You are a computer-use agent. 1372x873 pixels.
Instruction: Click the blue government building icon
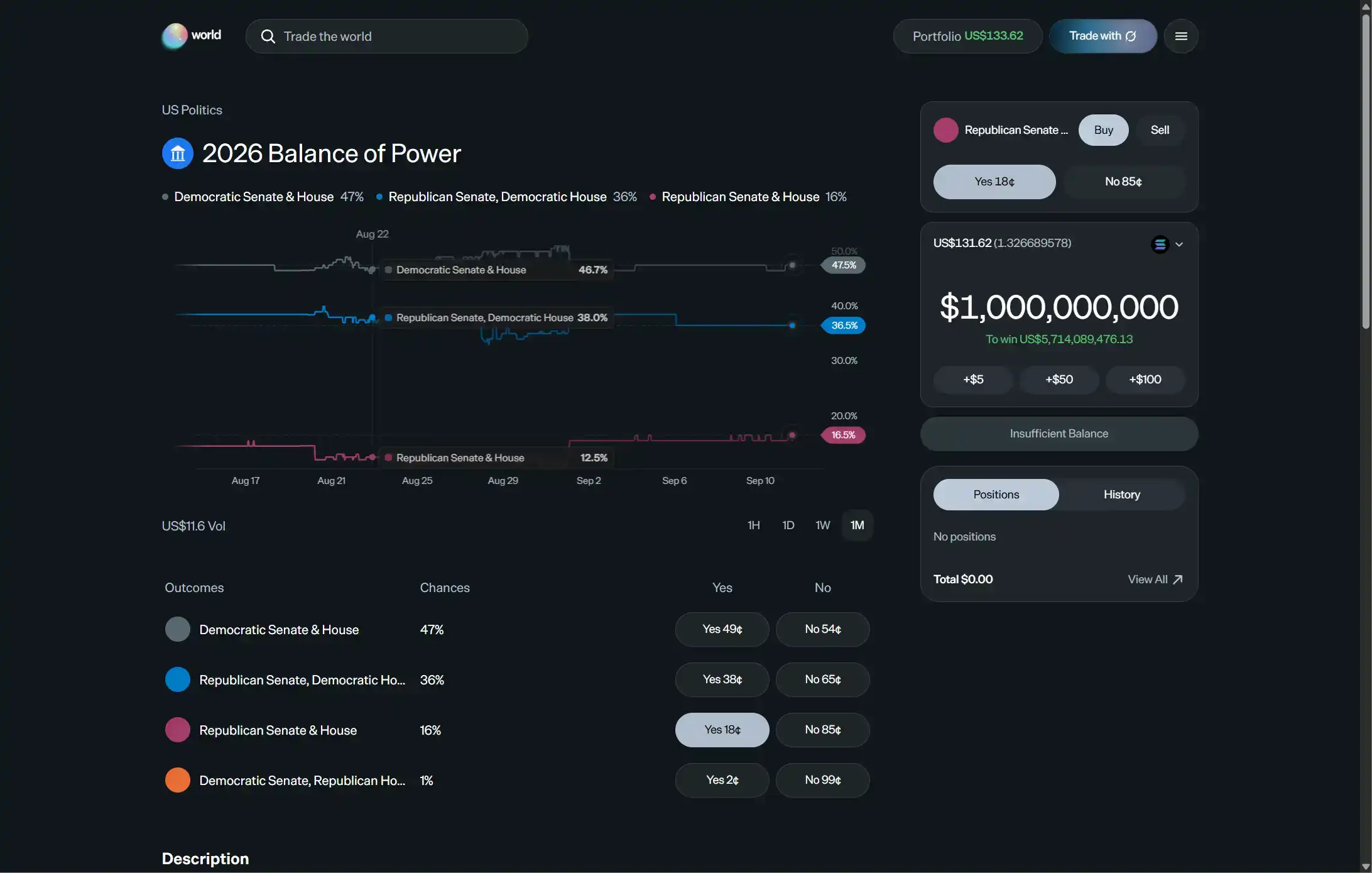click(178, 153)
